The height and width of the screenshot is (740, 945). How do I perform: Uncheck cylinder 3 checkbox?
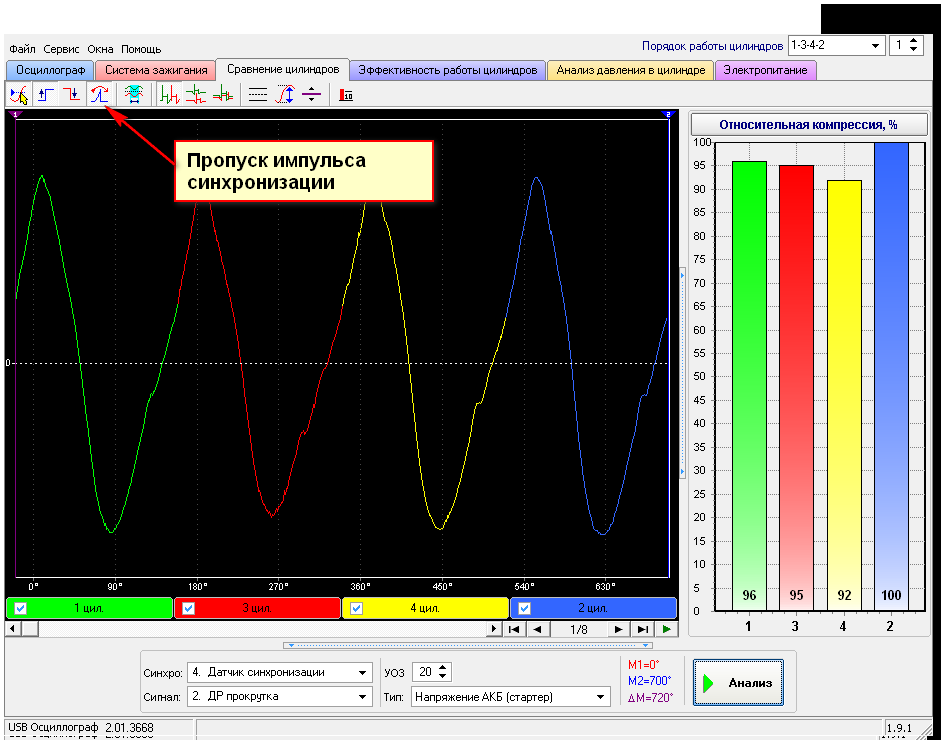coord(188,608)
